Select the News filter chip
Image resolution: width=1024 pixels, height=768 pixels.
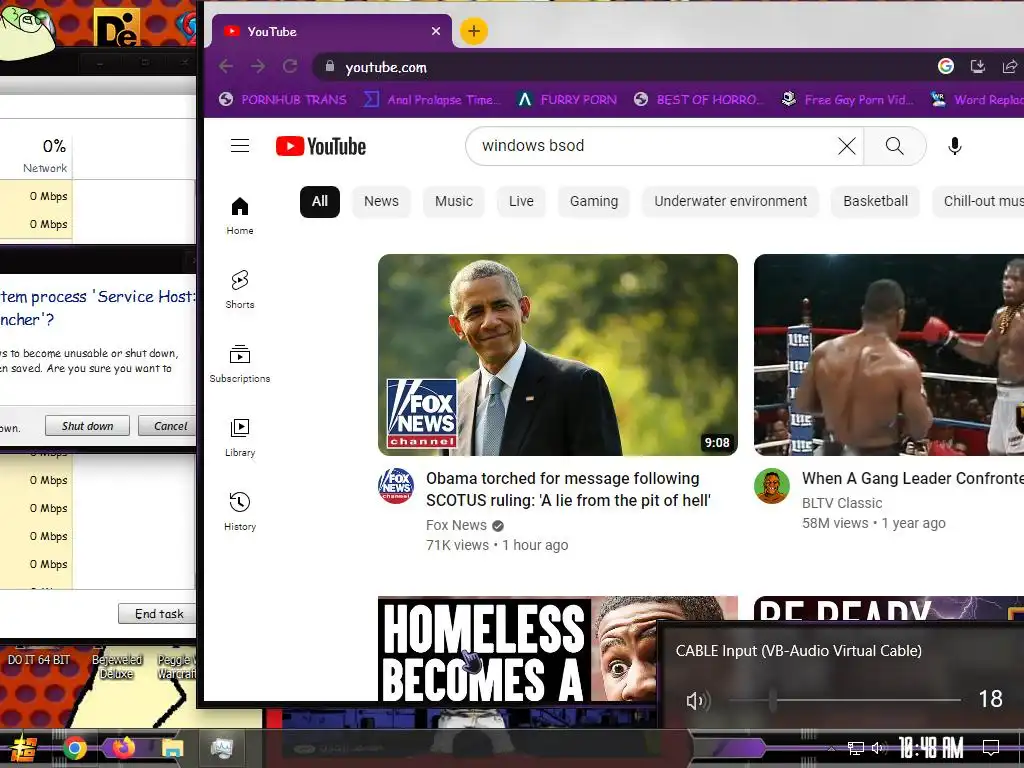(x=381, y=201)
